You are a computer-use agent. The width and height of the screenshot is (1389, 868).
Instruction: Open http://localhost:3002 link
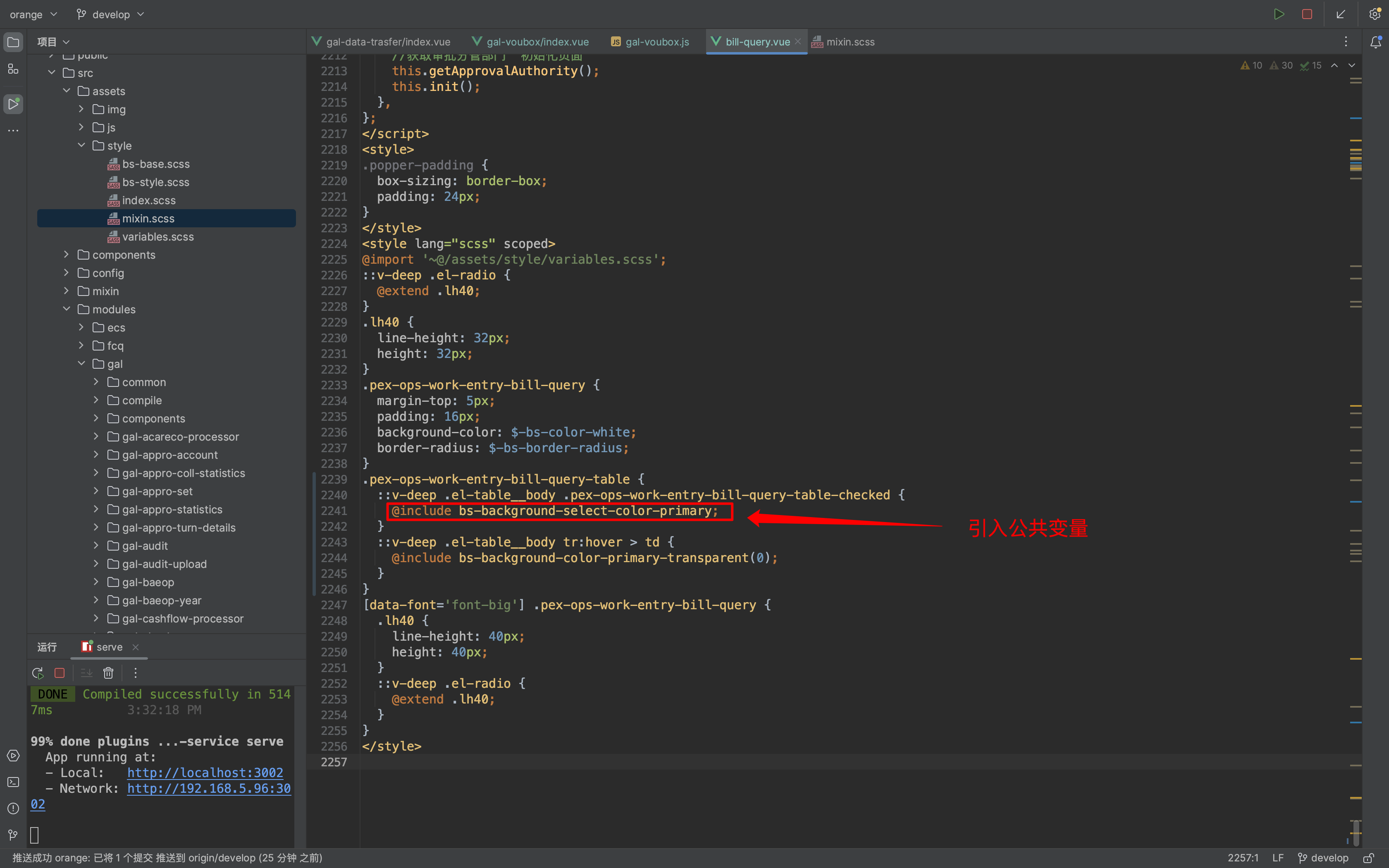[205, 773]
